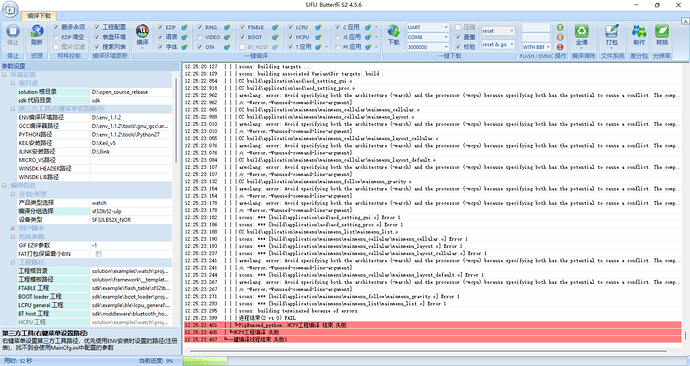Click the 制作 diff package icon
Viewport: 690px width, 366px height.
[639, 31]
